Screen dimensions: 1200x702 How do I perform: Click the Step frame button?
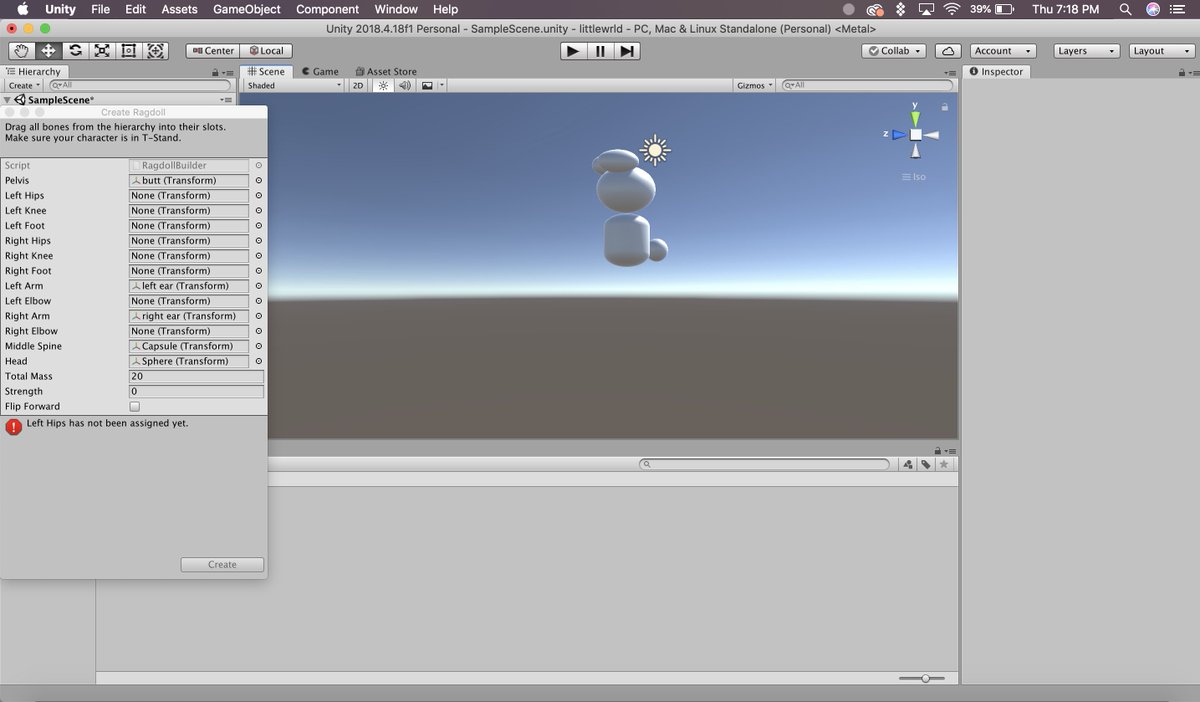[x=626, y=50]
